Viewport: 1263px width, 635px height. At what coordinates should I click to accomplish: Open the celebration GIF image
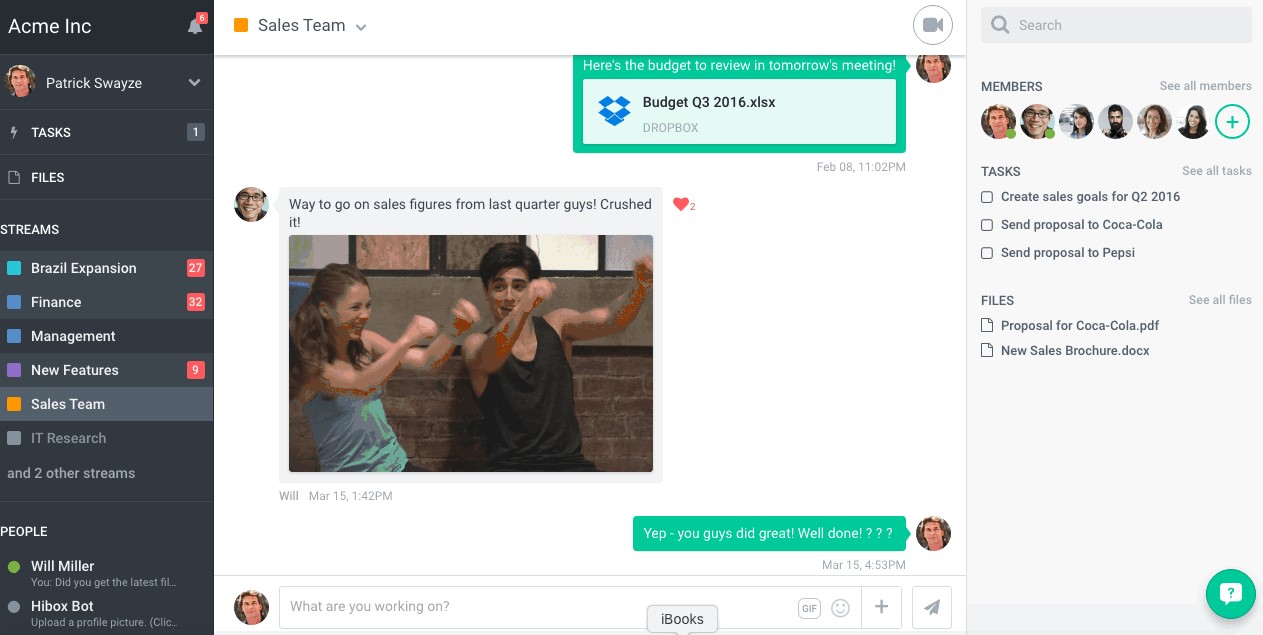coord(471,353)
